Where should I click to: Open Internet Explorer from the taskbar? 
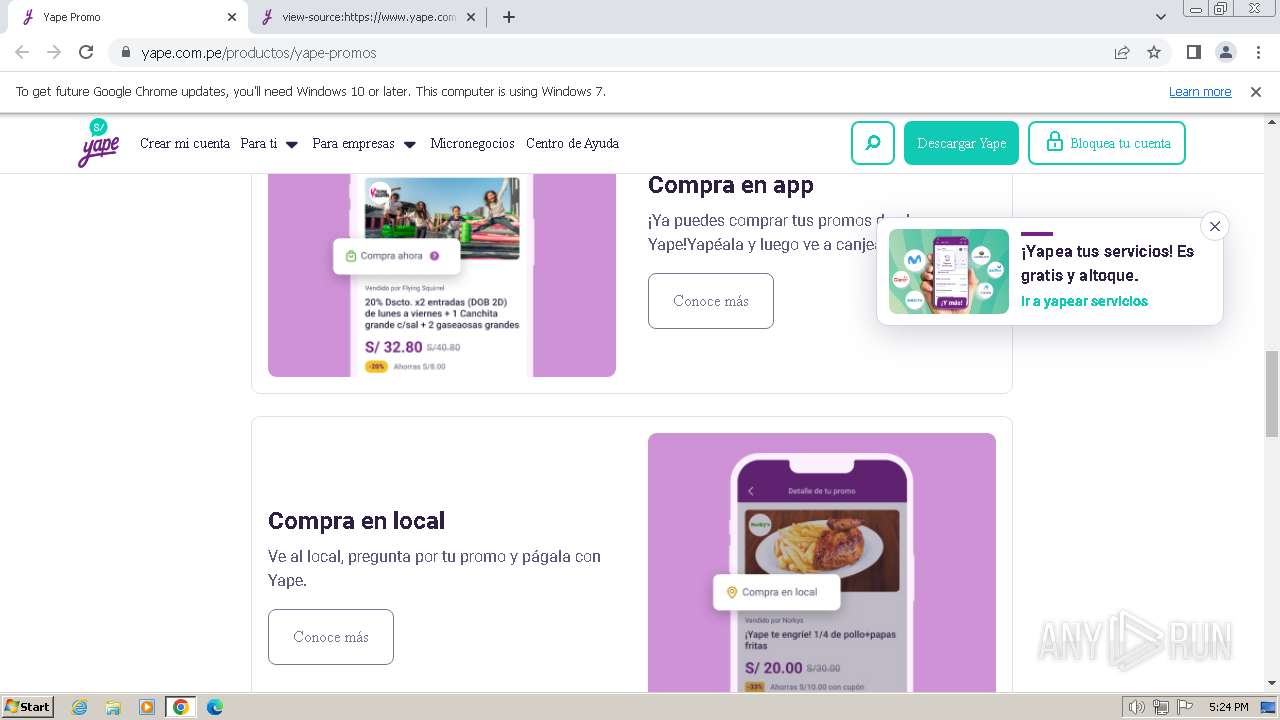tap(79, 707)
